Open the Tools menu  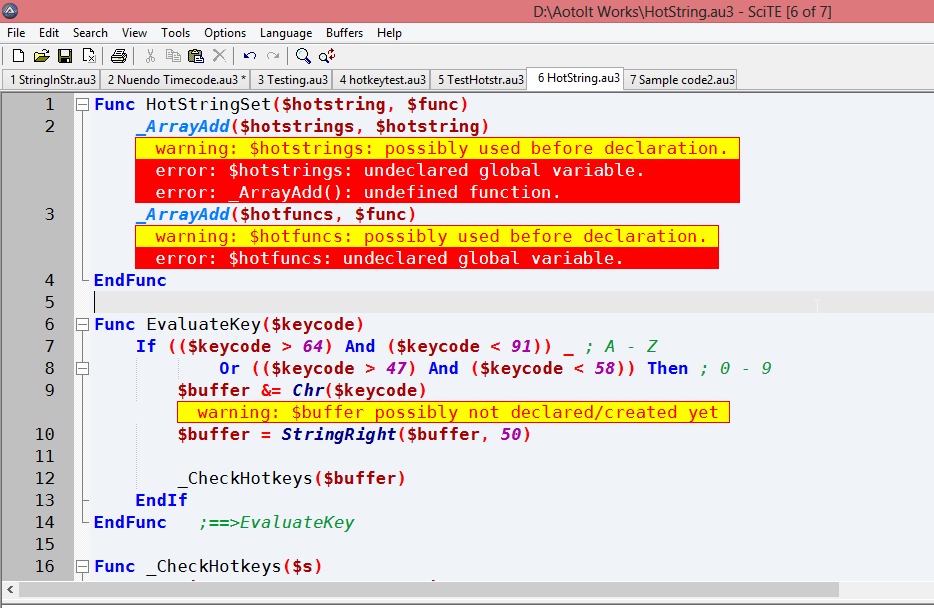[x=176, y=33]
